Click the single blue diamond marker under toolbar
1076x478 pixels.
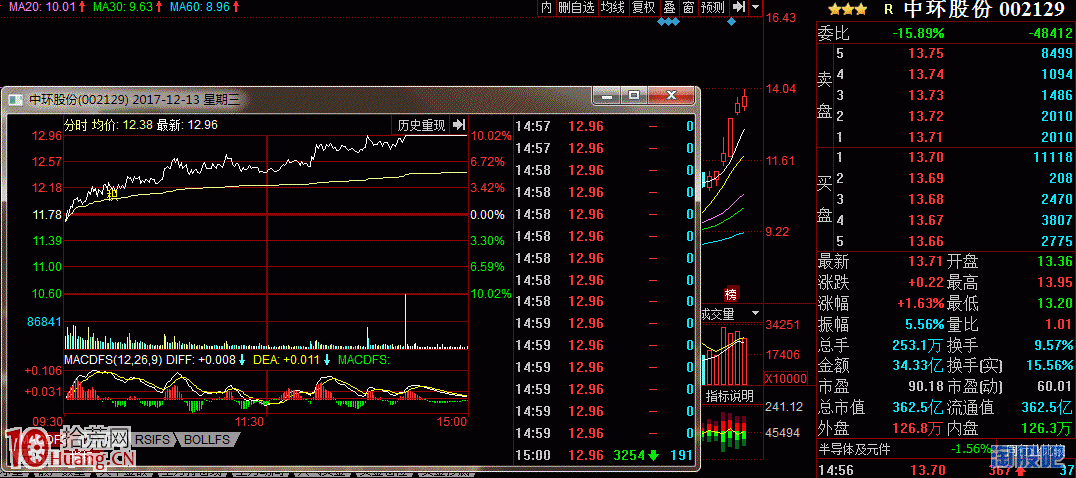(x=732, y=22)
